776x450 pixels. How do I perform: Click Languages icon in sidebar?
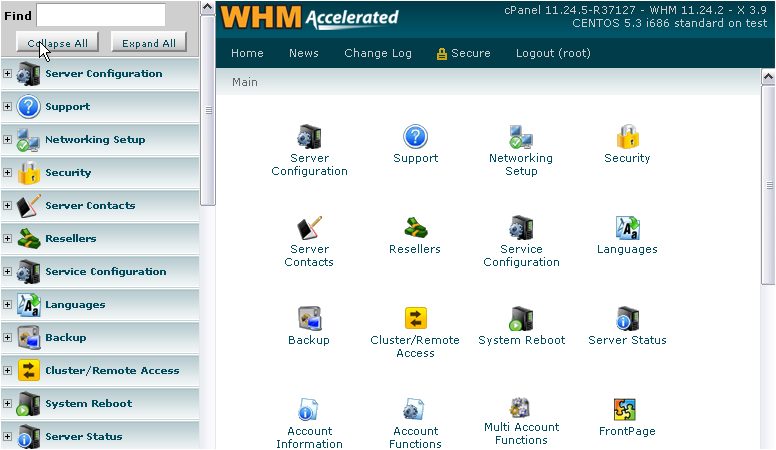coord(28,304)
